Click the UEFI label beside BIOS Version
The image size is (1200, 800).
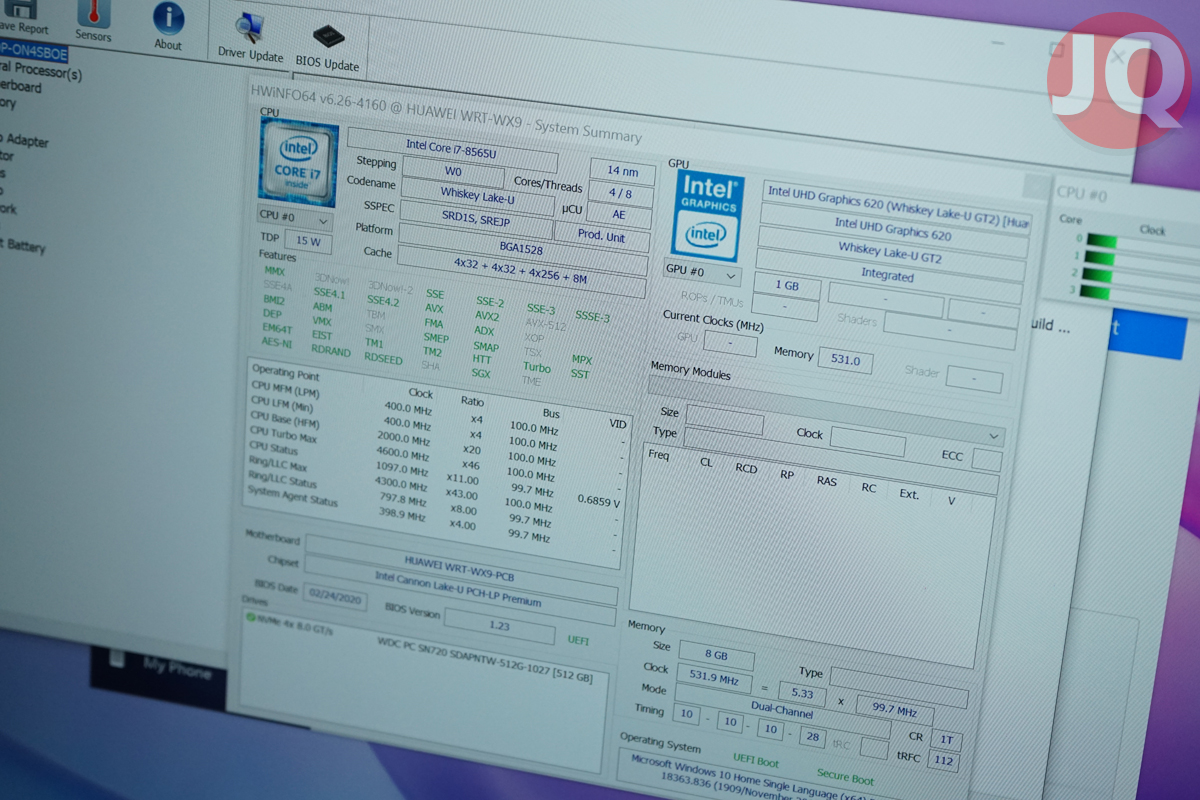tap(578, 638)
